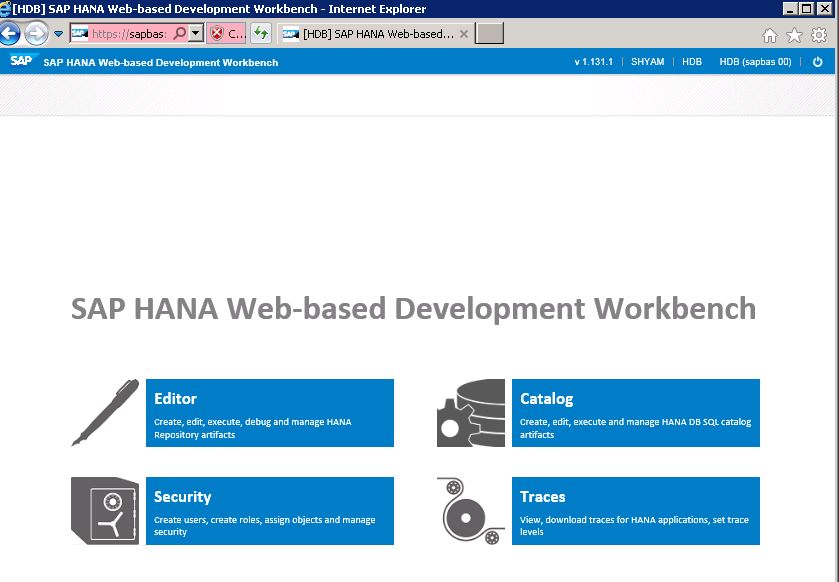Expand the address bar autocomplete dropdown
This screenshot has height=582, width=839.
click(196, 33)
